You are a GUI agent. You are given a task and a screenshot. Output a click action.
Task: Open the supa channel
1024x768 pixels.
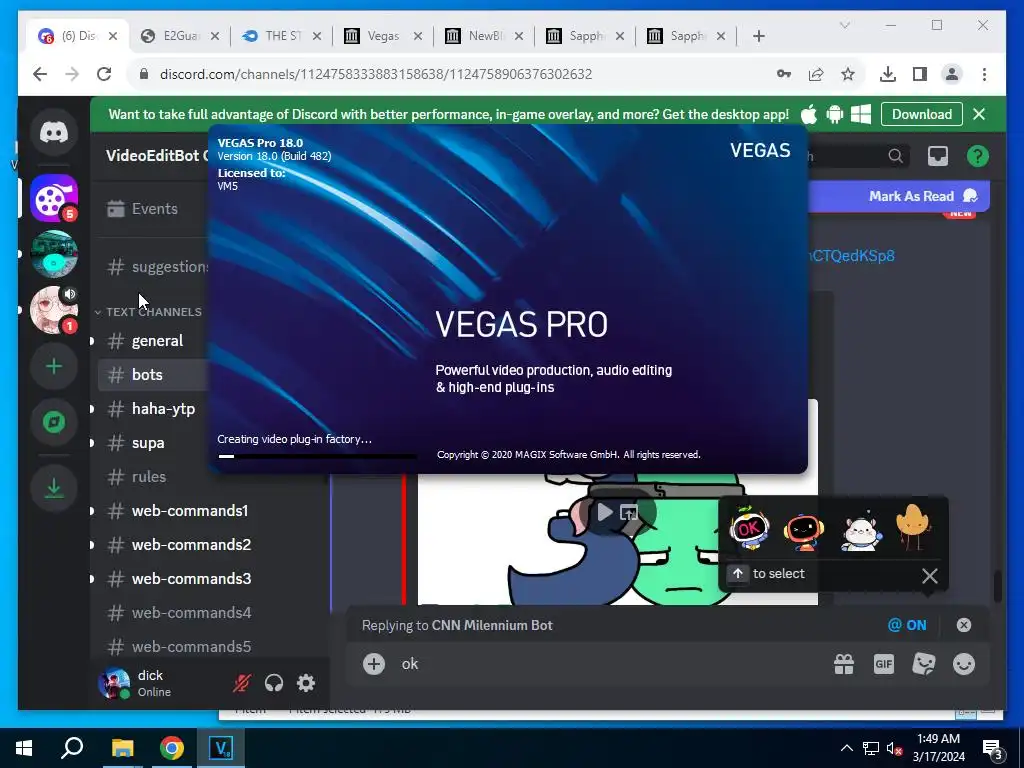(153, 443)
